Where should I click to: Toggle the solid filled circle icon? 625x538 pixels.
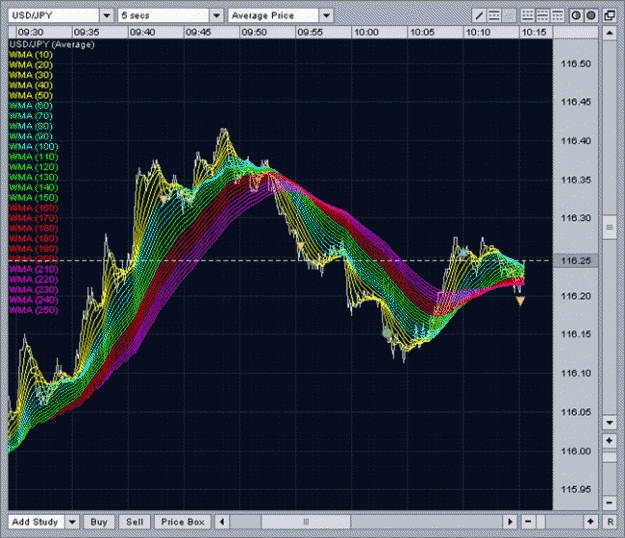591,16
